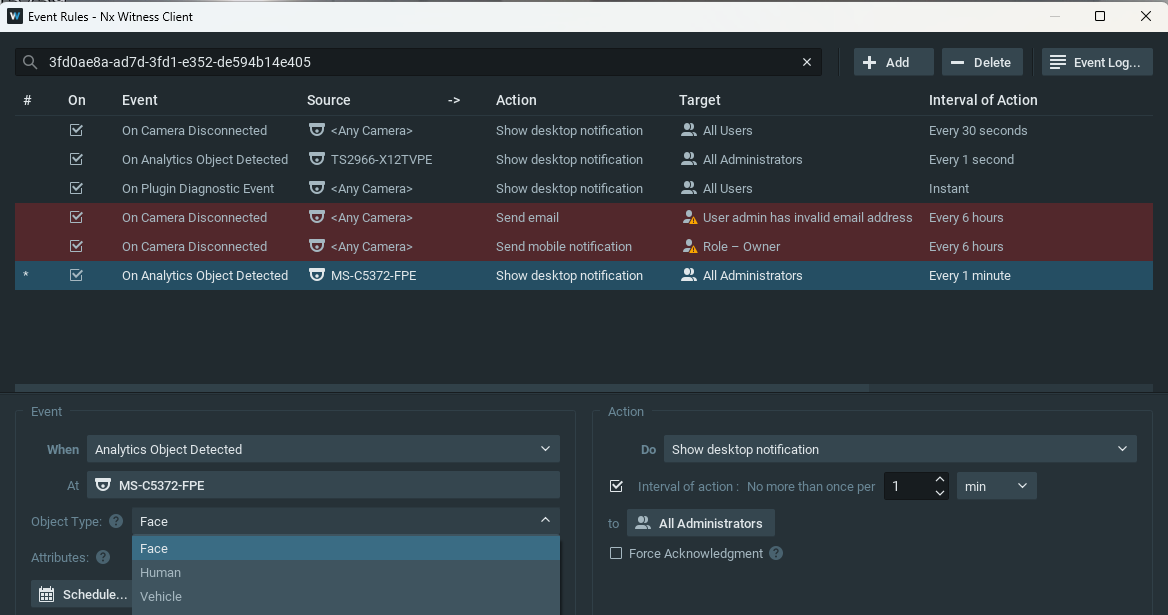The width and height of the screenshot is (1168, 615).
Task: Click camera icon in the At field
Action: [x=103, y=485]
